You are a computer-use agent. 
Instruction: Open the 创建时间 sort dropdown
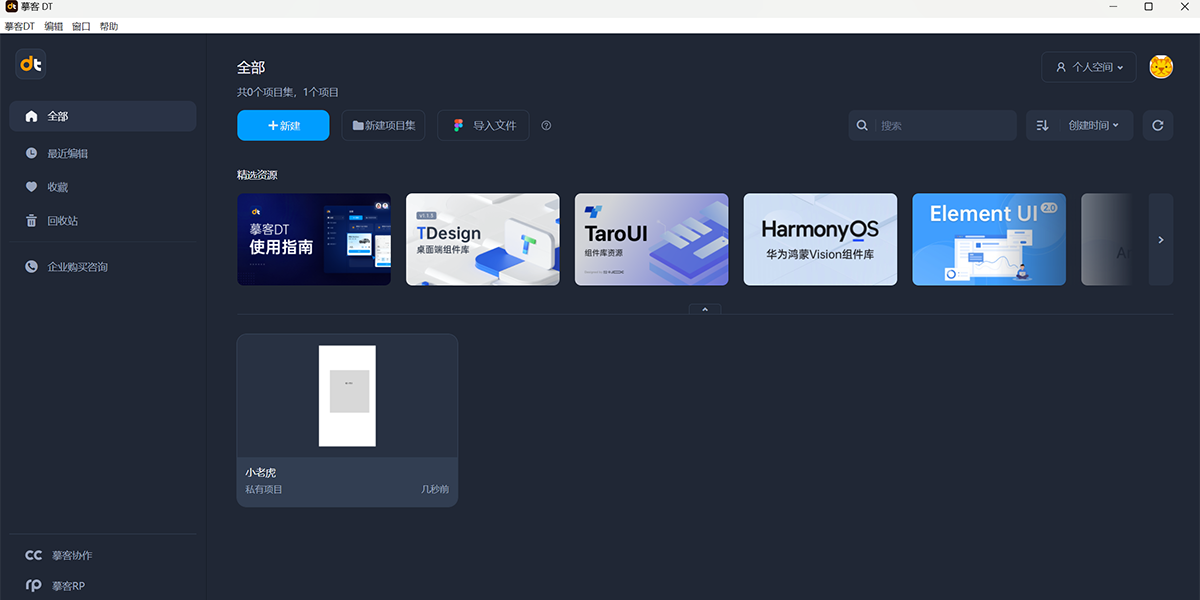point(1093,125)
